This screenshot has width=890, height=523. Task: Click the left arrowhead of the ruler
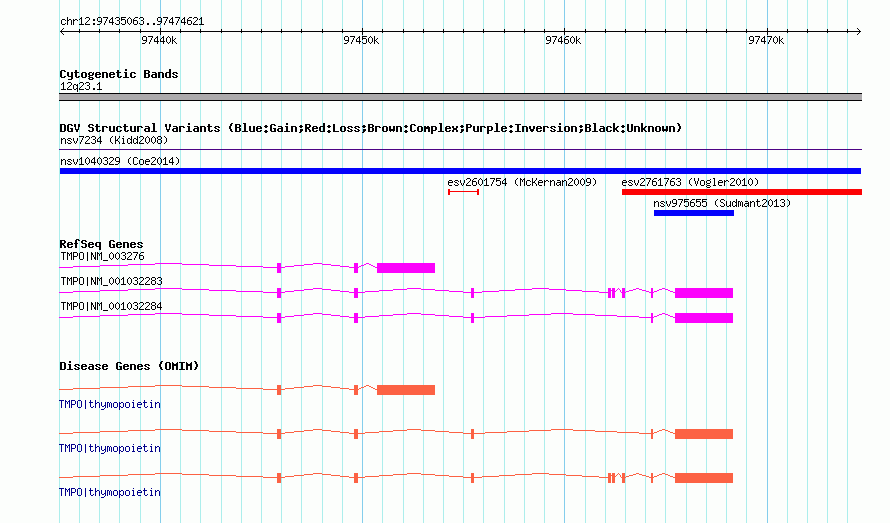click(x=62, y=31)
